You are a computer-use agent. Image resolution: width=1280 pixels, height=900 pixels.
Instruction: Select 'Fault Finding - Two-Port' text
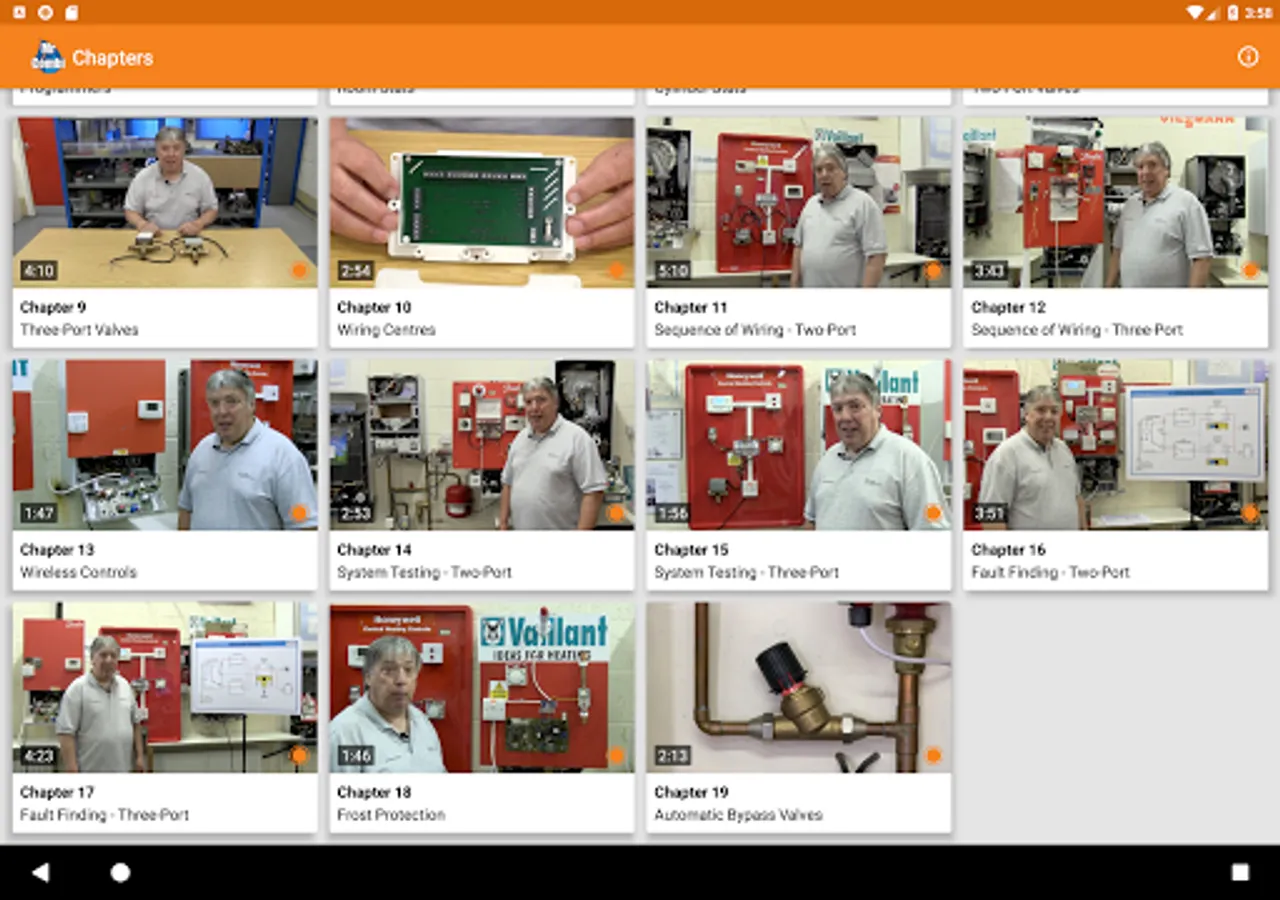(x=1050, y=573)
